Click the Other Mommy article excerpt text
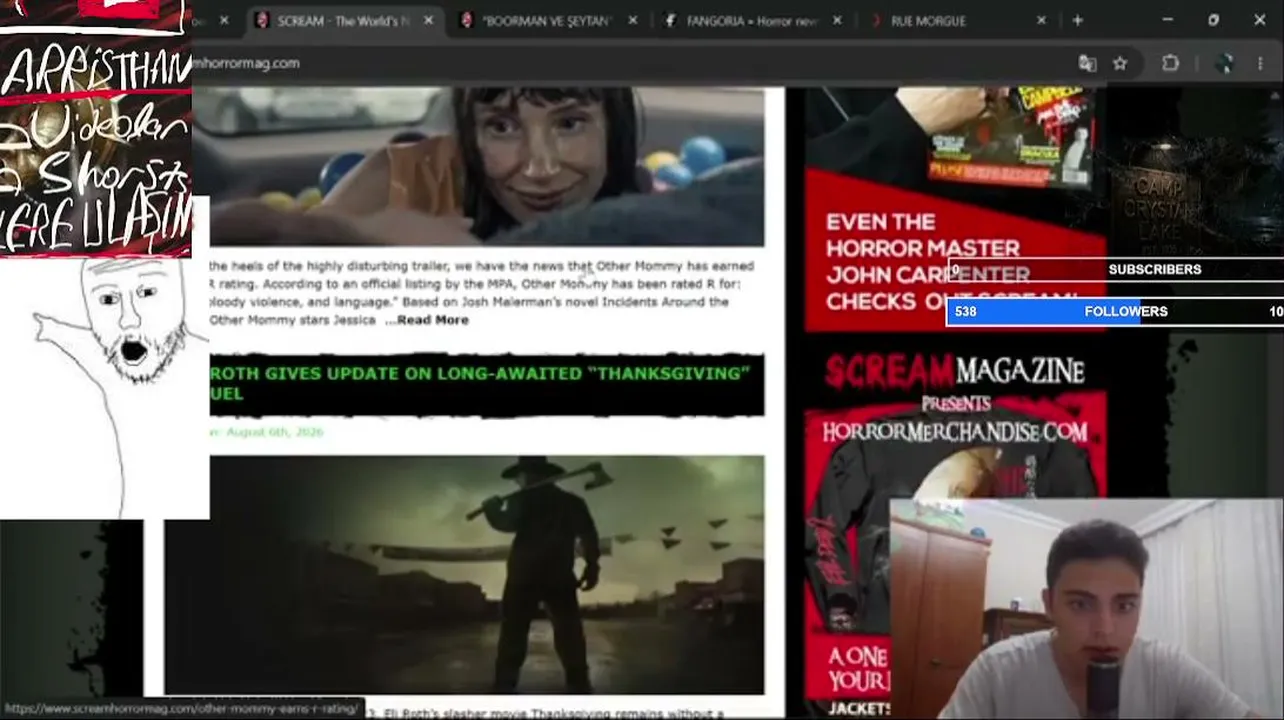This screenshot has height=720, width=1284. (482, 293)
